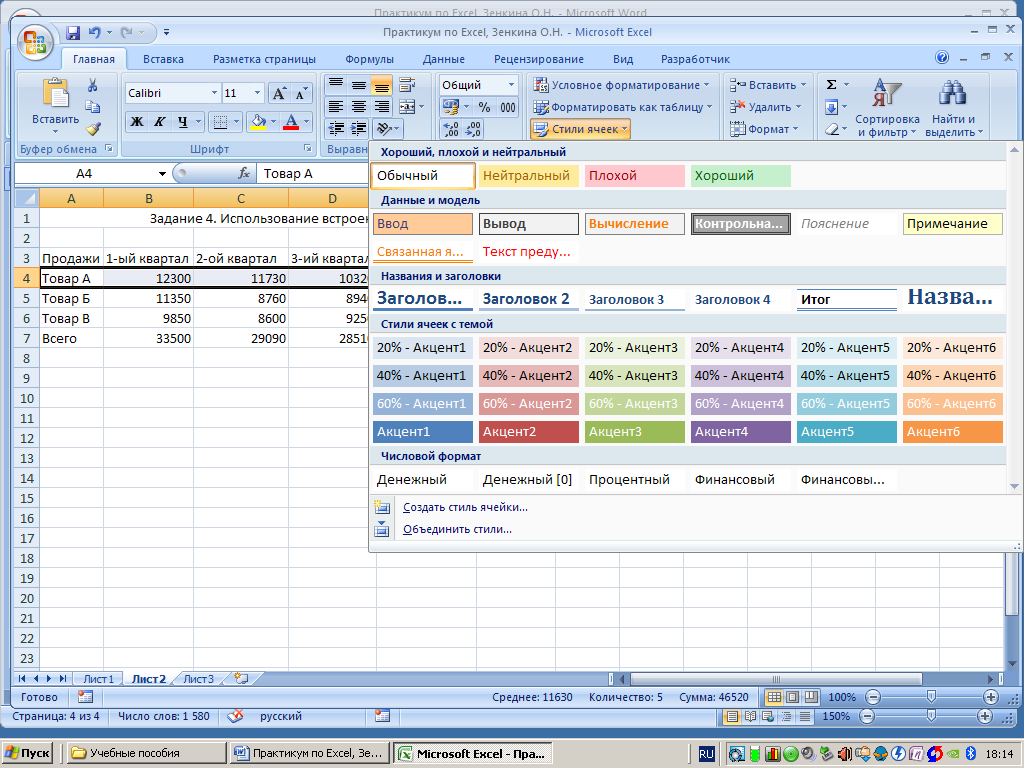Toggle bottom vertical alignment
The width and height of the screenshot is (1024, 768).
(x=381, y=85)
